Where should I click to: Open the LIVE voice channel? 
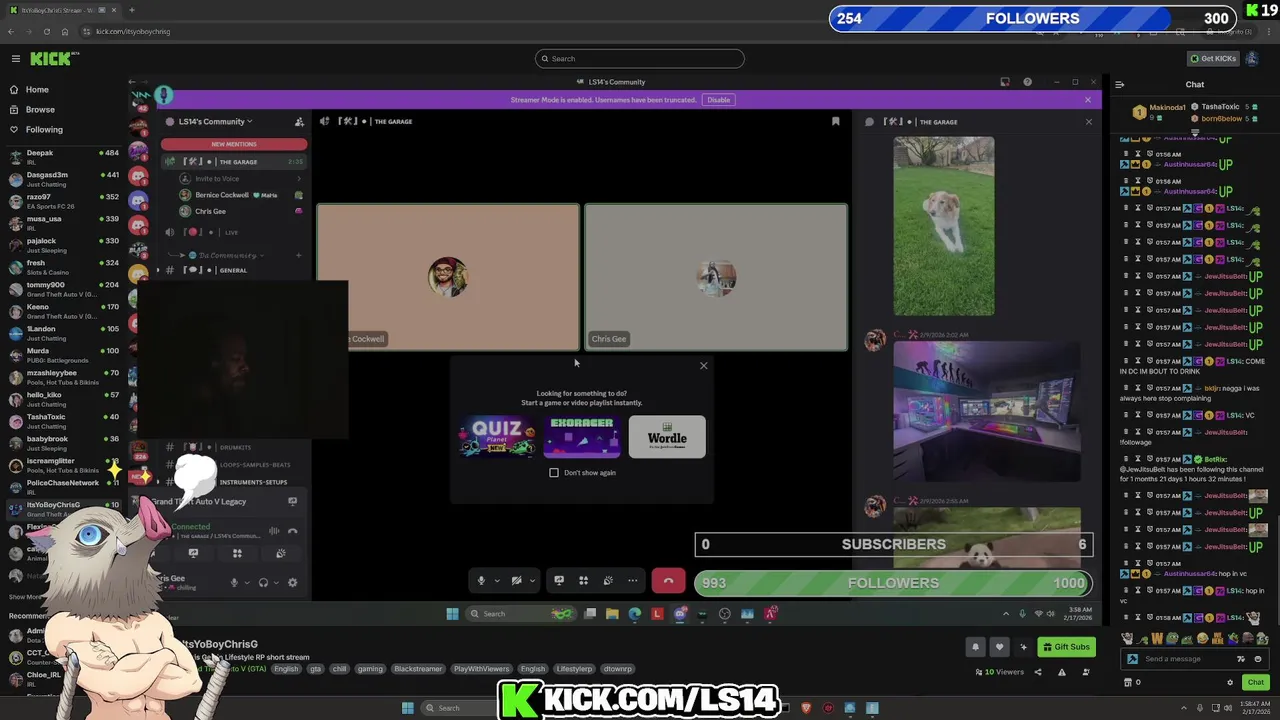click(x=234, y=232)
